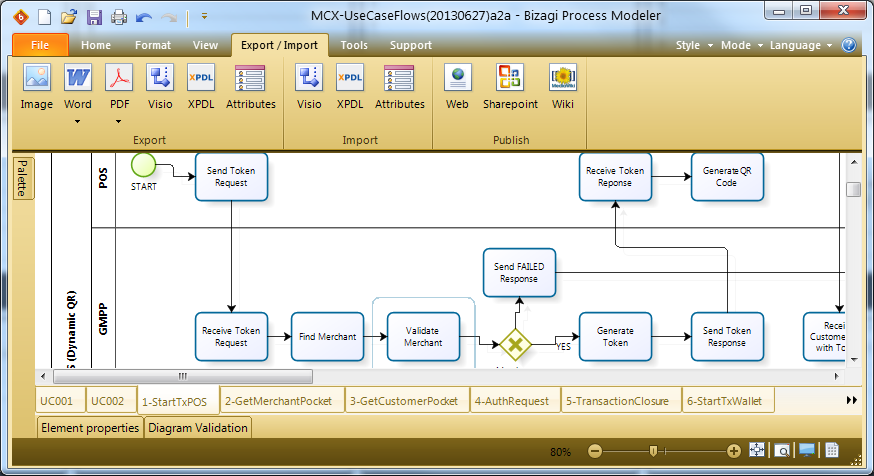Open the Language dropdown menu
This screenshot has height=476, width=874.
801,45
